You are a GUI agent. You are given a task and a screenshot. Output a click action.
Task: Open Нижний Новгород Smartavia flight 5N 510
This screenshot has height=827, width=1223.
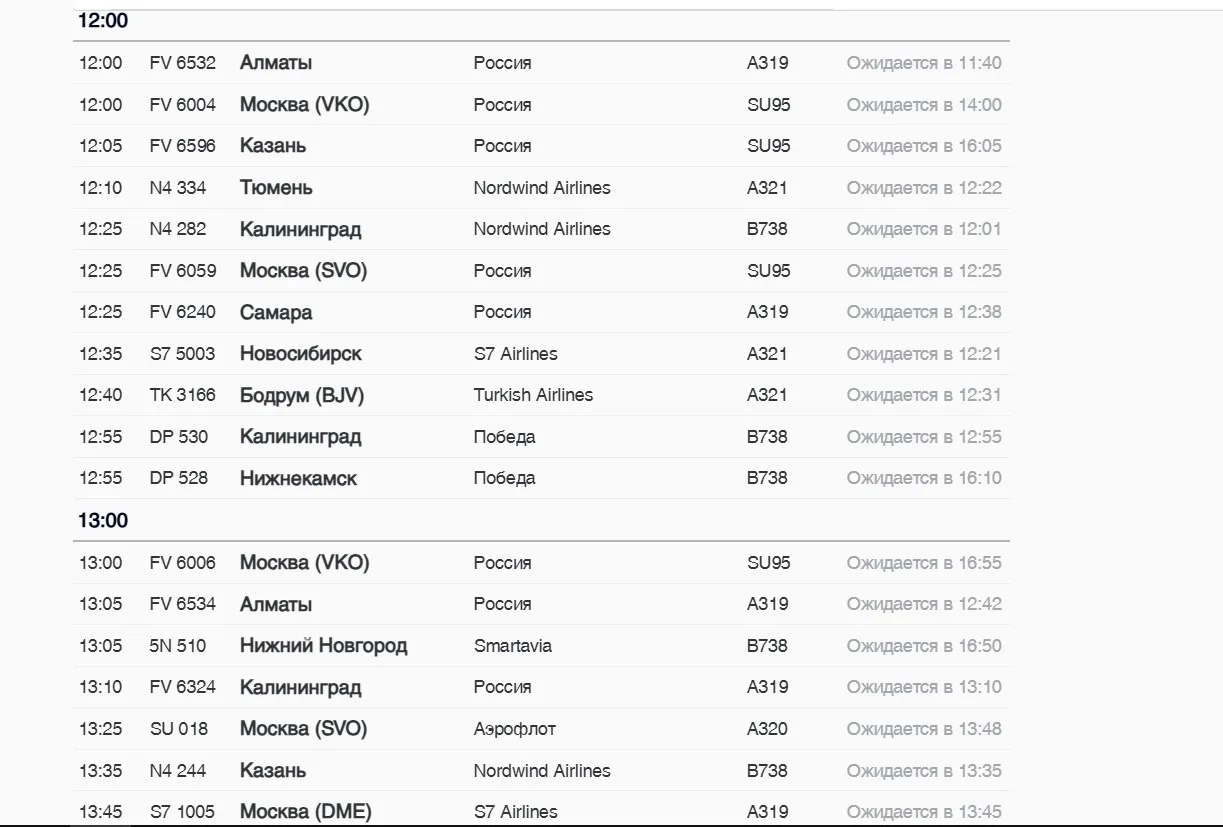[541, 646]
